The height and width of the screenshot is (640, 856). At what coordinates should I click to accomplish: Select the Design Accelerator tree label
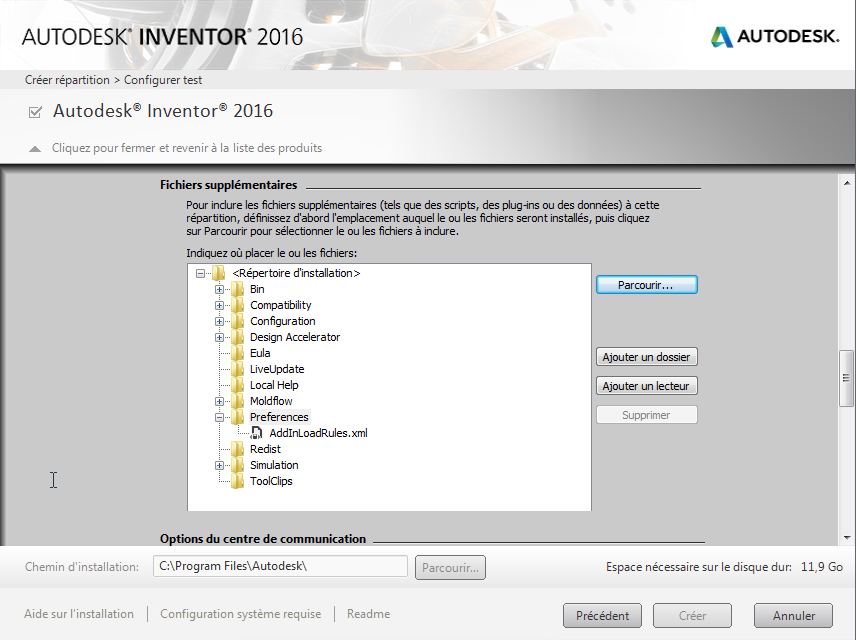tap(295, 337)
